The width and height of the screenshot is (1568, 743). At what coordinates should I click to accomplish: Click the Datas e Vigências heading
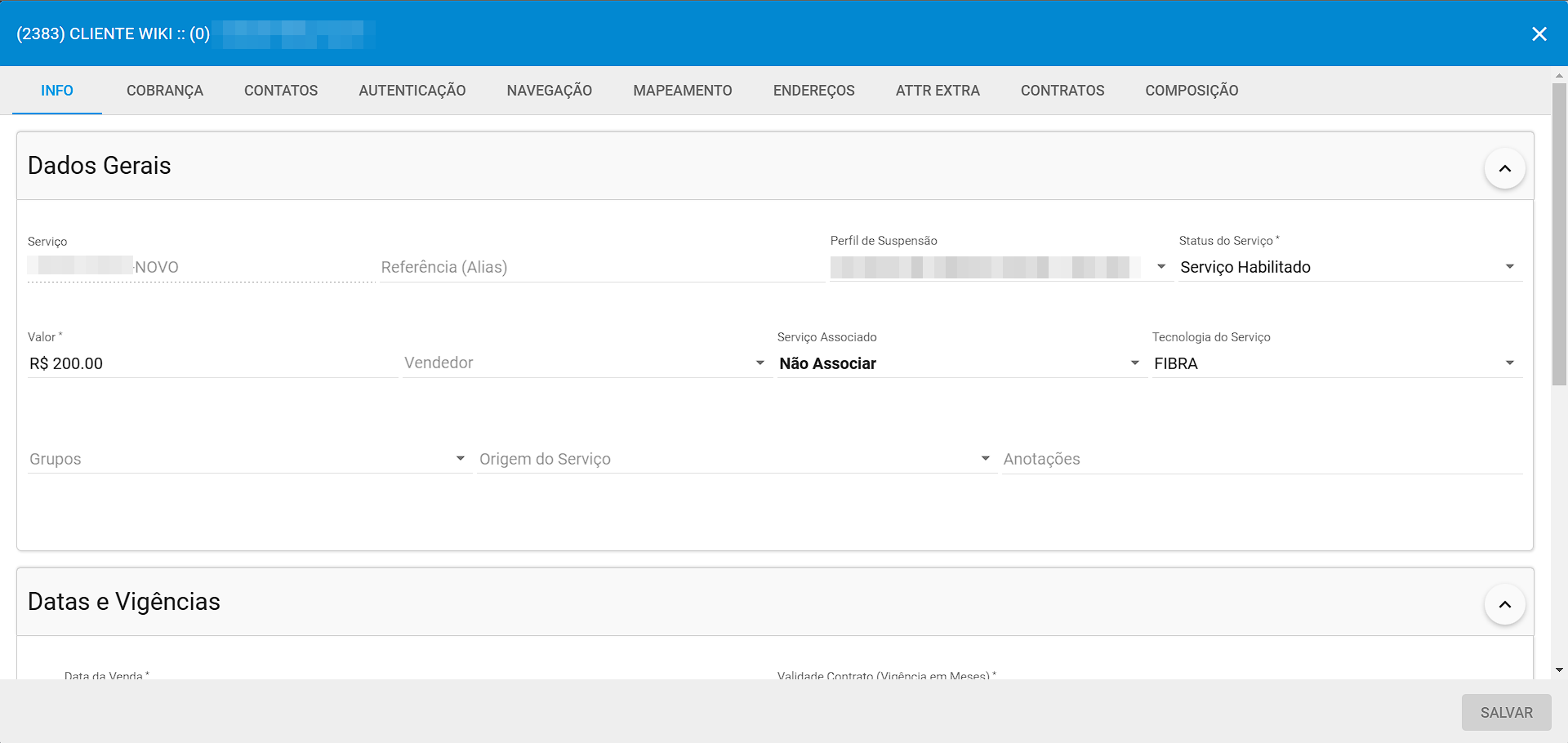pos(124,602)
